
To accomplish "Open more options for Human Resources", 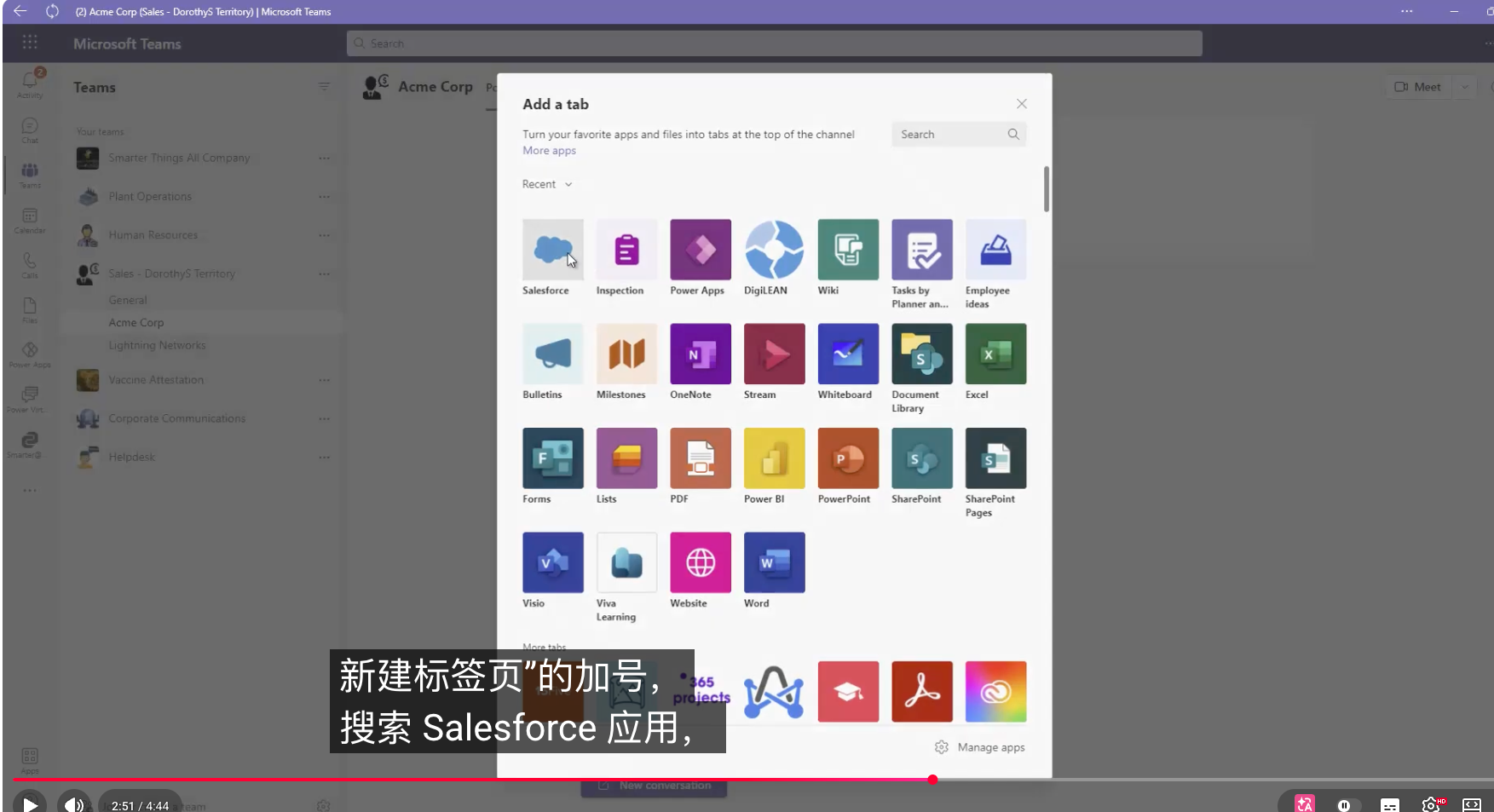I will 324,235.
